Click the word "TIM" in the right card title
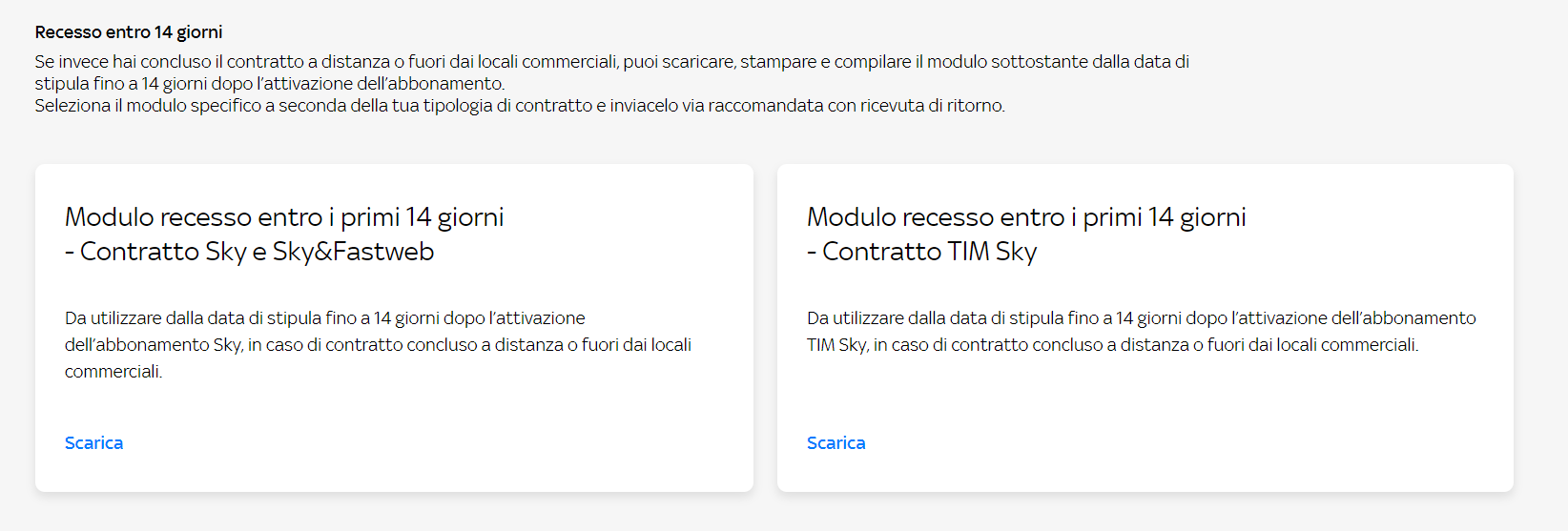 968,252
